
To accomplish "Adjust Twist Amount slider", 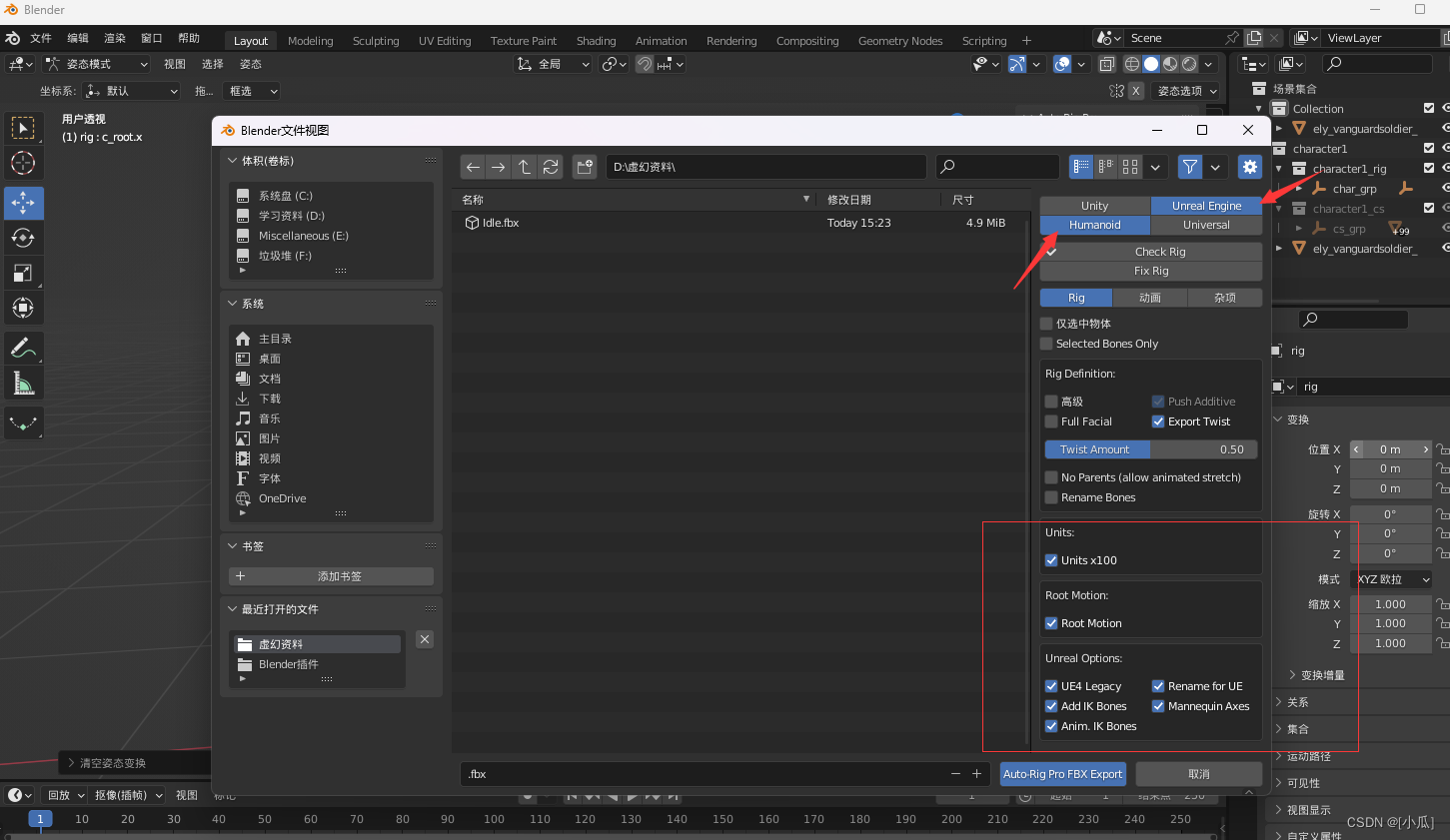I will click(1150, 449).
